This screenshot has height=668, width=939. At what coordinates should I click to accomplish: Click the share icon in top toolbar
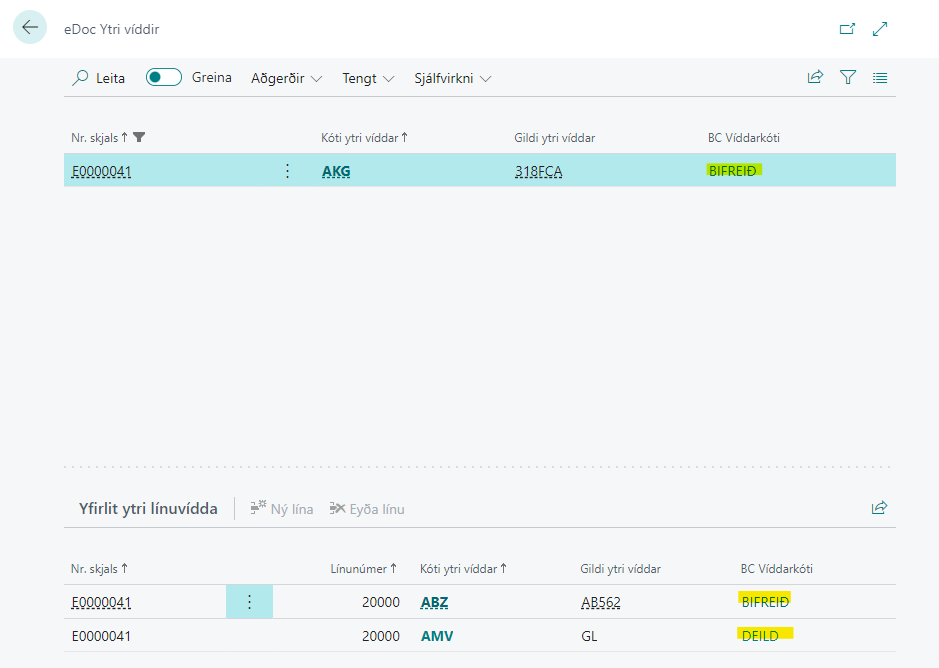click(815, 77)
